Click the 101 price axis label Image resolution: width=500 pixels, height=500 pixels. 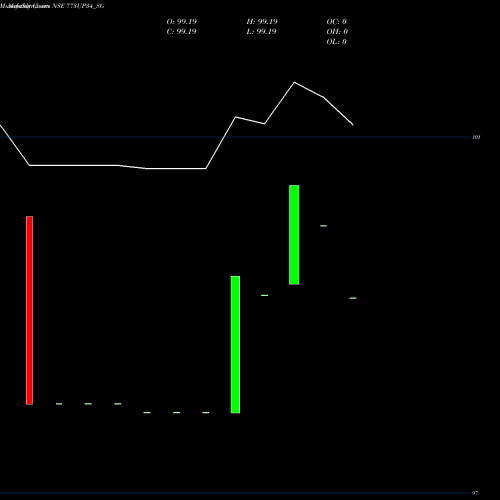coord(477,137)
